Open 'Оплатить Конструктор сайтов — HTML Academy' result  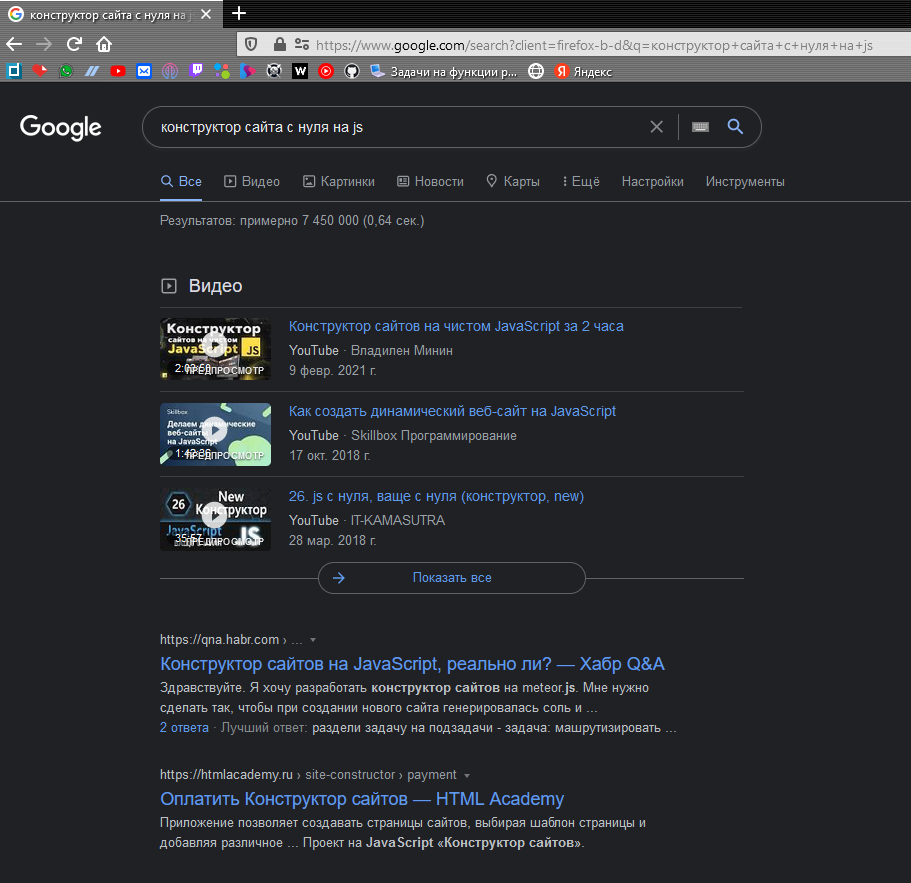[x=362, y=798]
